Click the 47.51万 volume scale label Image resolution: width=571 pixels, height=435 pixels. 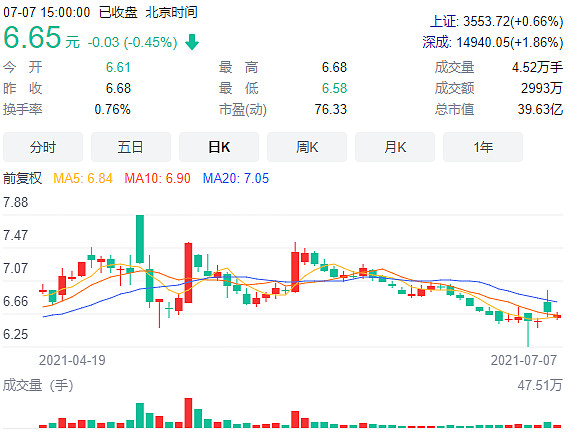pyautogui.click(x=540, y=385)
